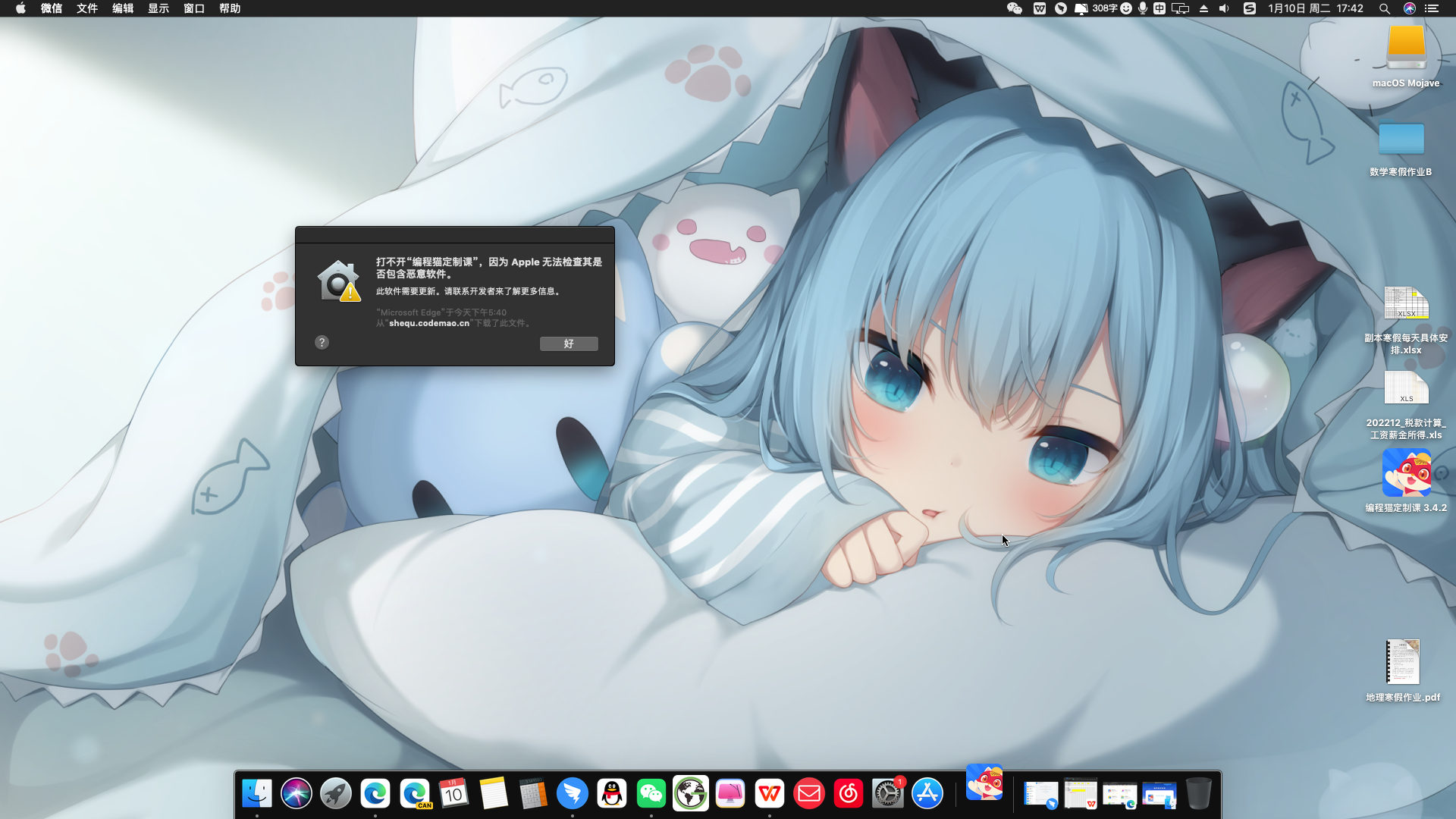Open the display mirroring menu bar icon
This screenshot has height=819, width=1456.
pyautogui.click(x=1181, y=8)
